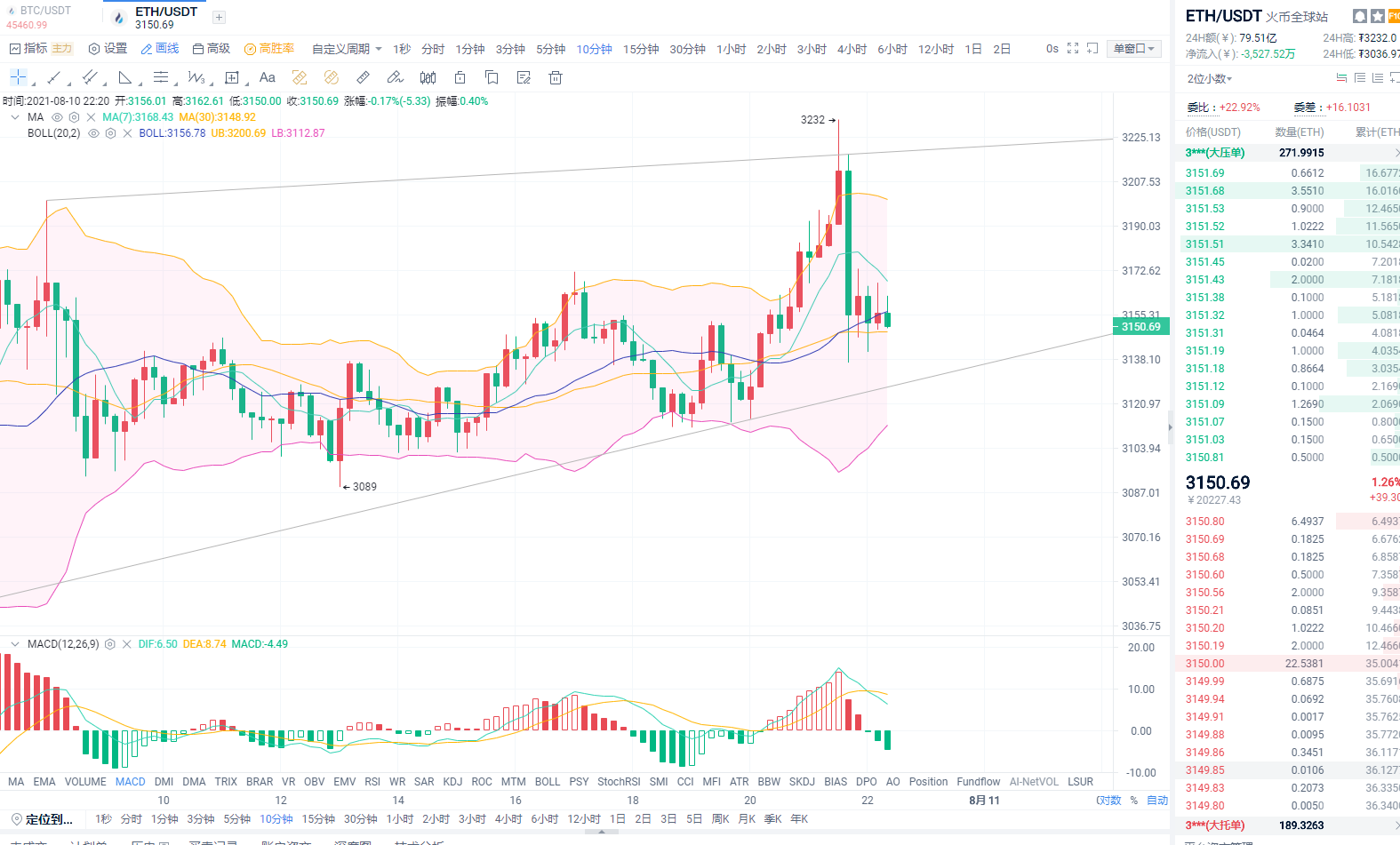The image size is (1400, 845).
Task: Open the 自定义周期 custom period dropdown
Action: (x=347, y=49)
